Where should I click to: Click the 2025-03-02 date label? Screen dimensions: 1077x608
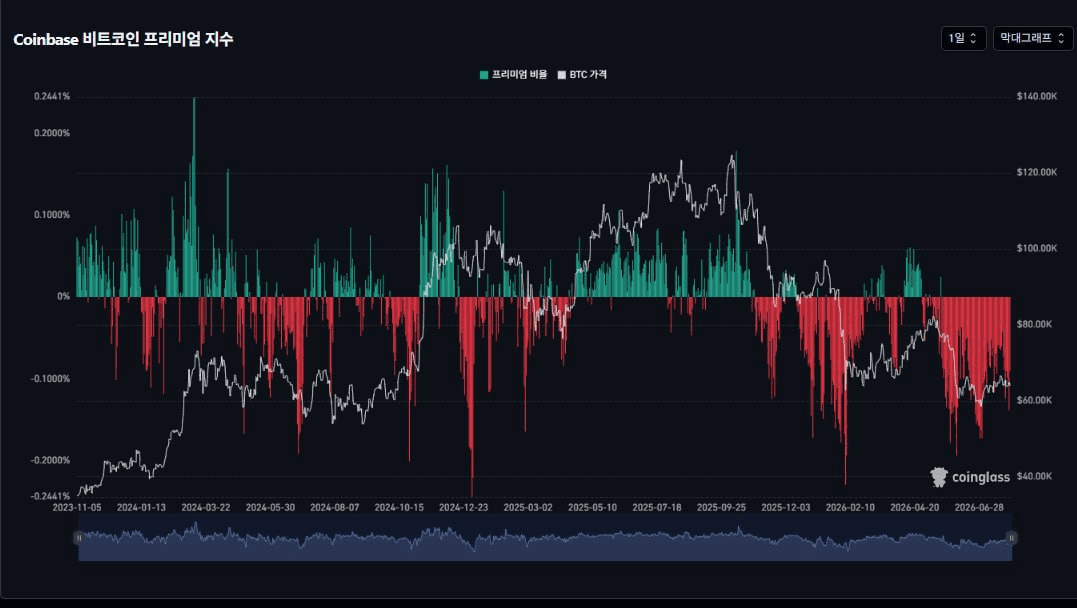click(528, 507)
